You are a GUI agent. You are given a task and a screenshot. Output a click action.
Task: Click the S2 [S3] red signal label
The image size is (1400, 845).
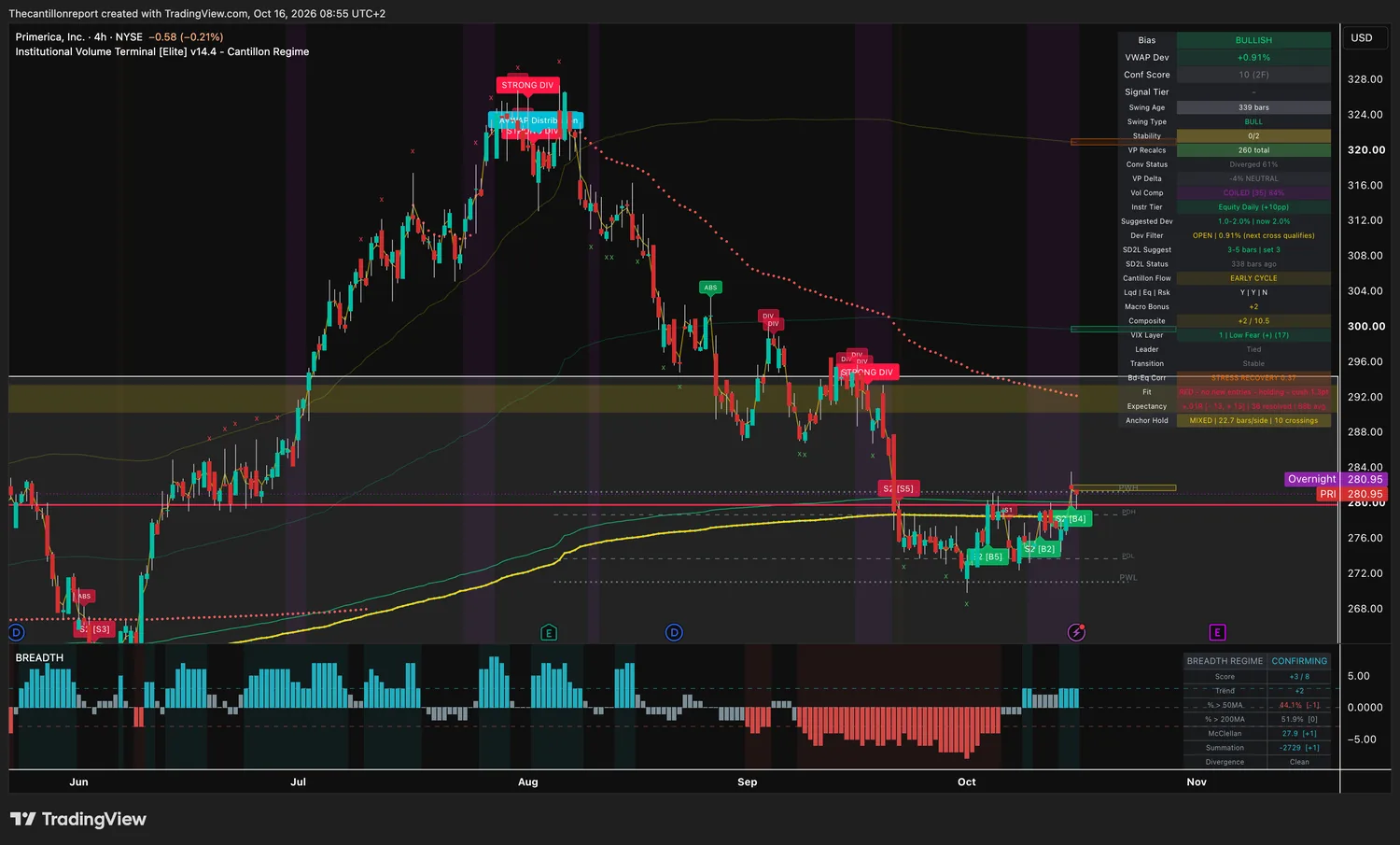95,629
